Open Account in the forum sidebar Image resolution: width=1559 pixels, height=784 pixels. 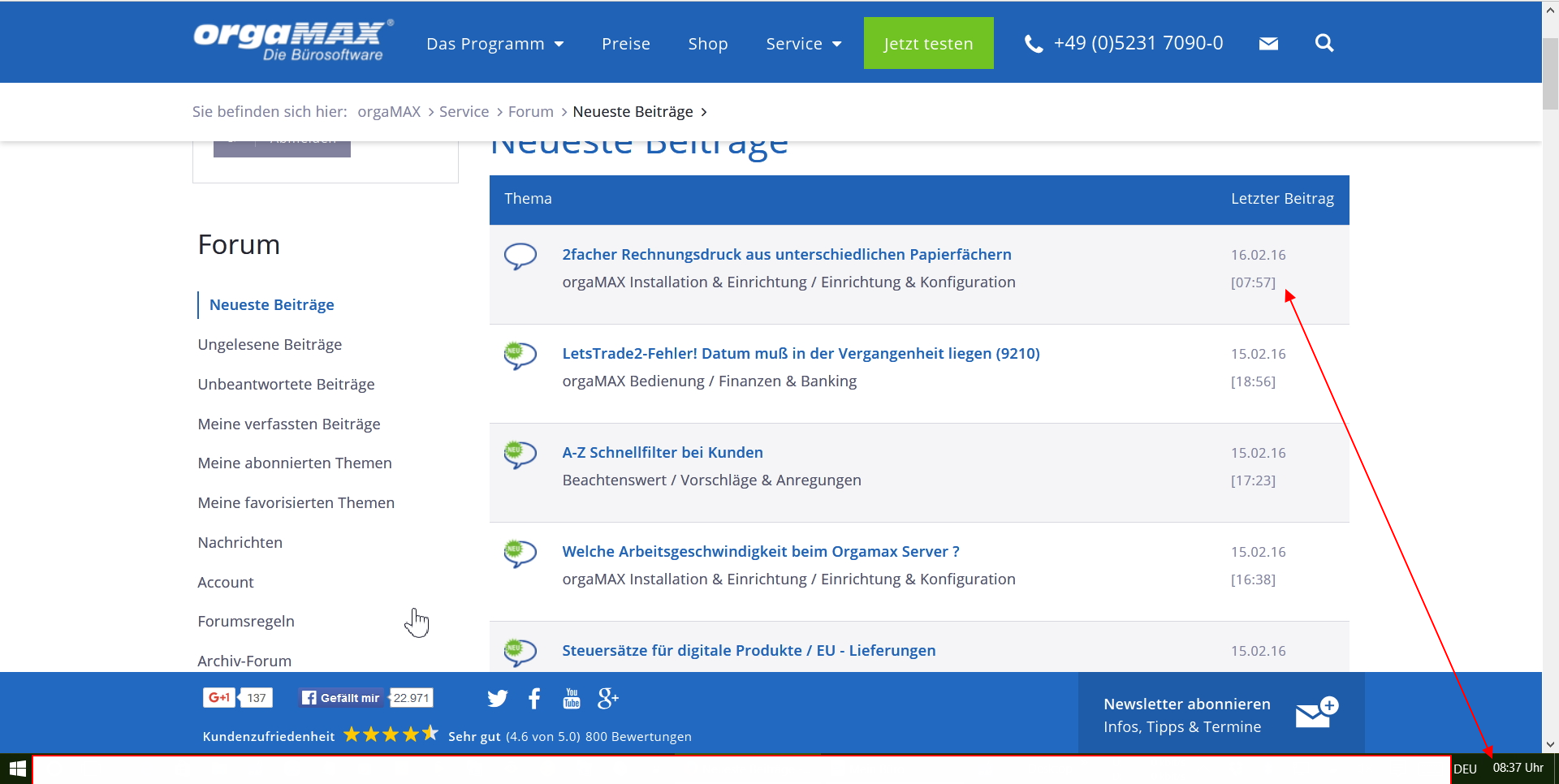[226, 583]
